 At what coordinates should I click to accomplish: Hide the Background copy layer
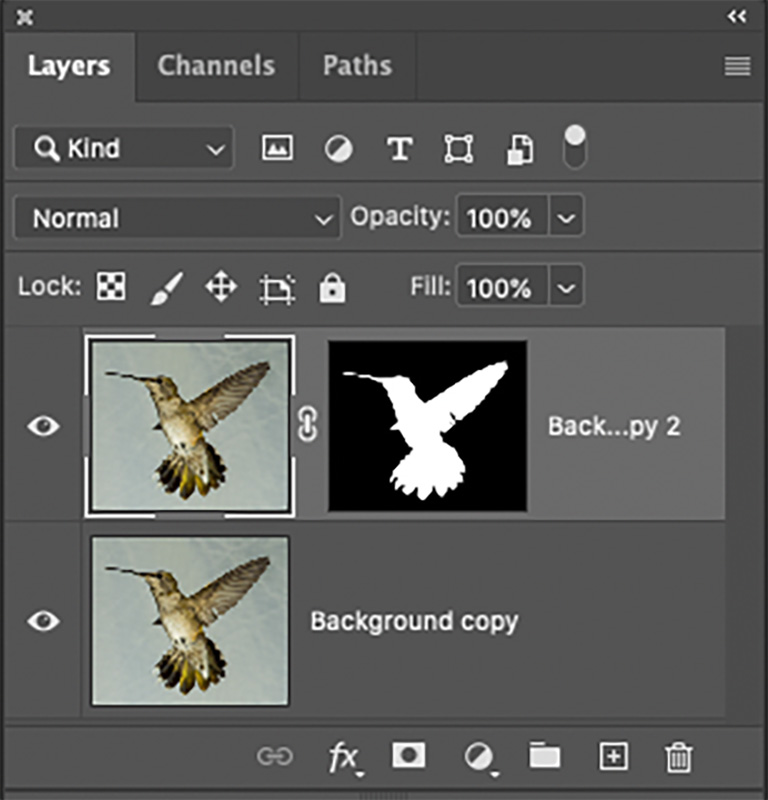click(42, 621)
